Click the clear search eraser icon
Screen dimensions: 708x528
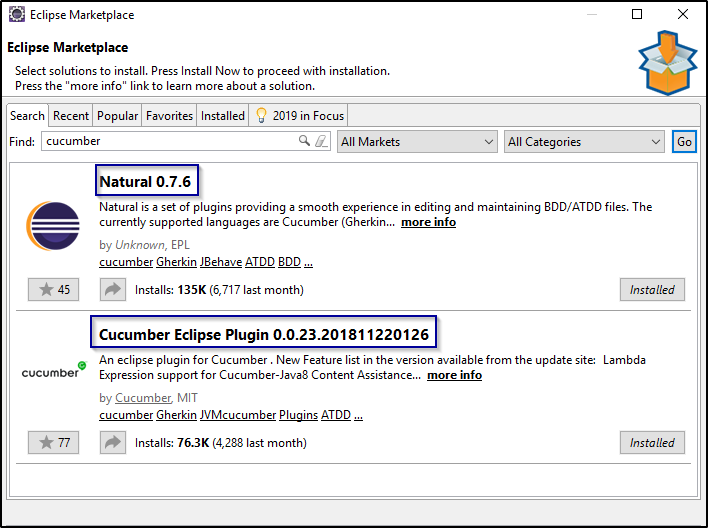(320, 142)
